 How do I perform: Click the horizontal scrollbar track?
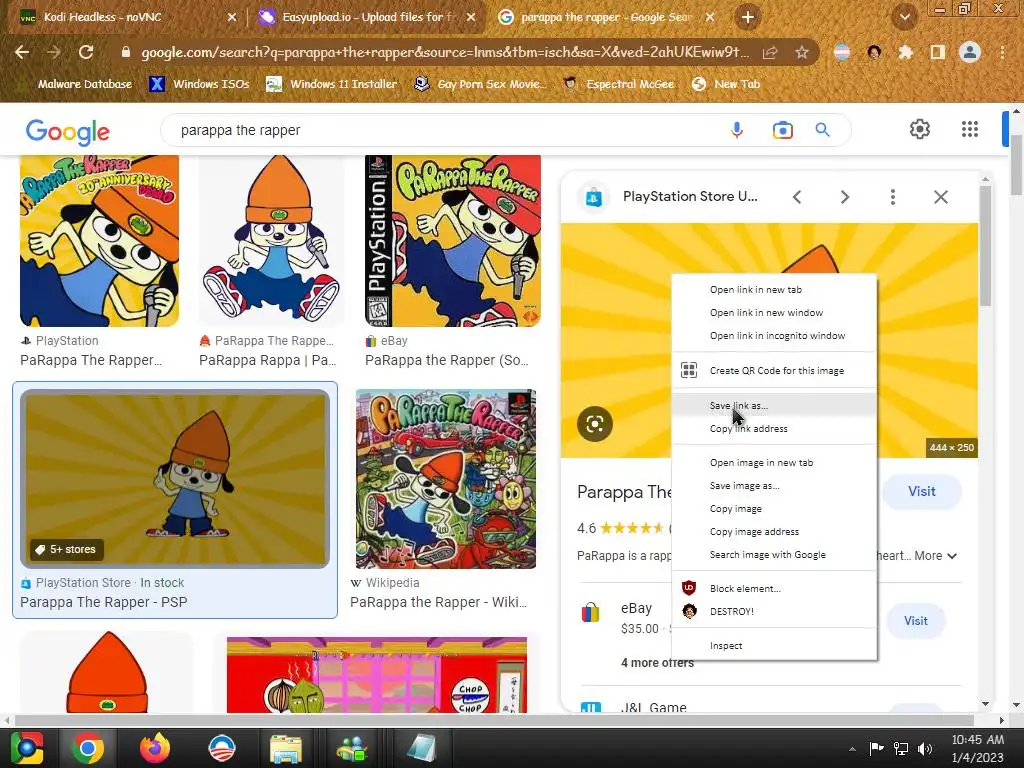pyautogui.click(x=495, y=720)
